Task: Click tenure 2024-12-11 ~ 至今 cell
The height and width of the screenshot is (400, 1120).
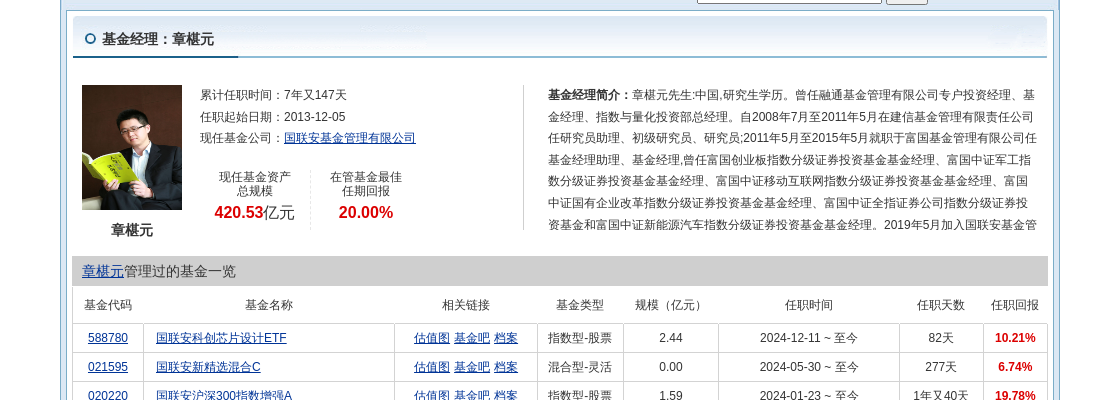Action: (x=809, y=338)
